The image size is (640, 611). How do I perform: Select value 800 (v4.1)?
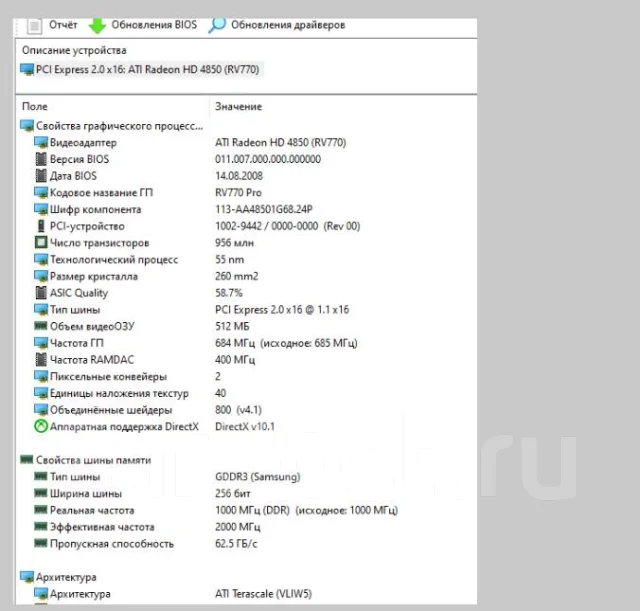238,410
